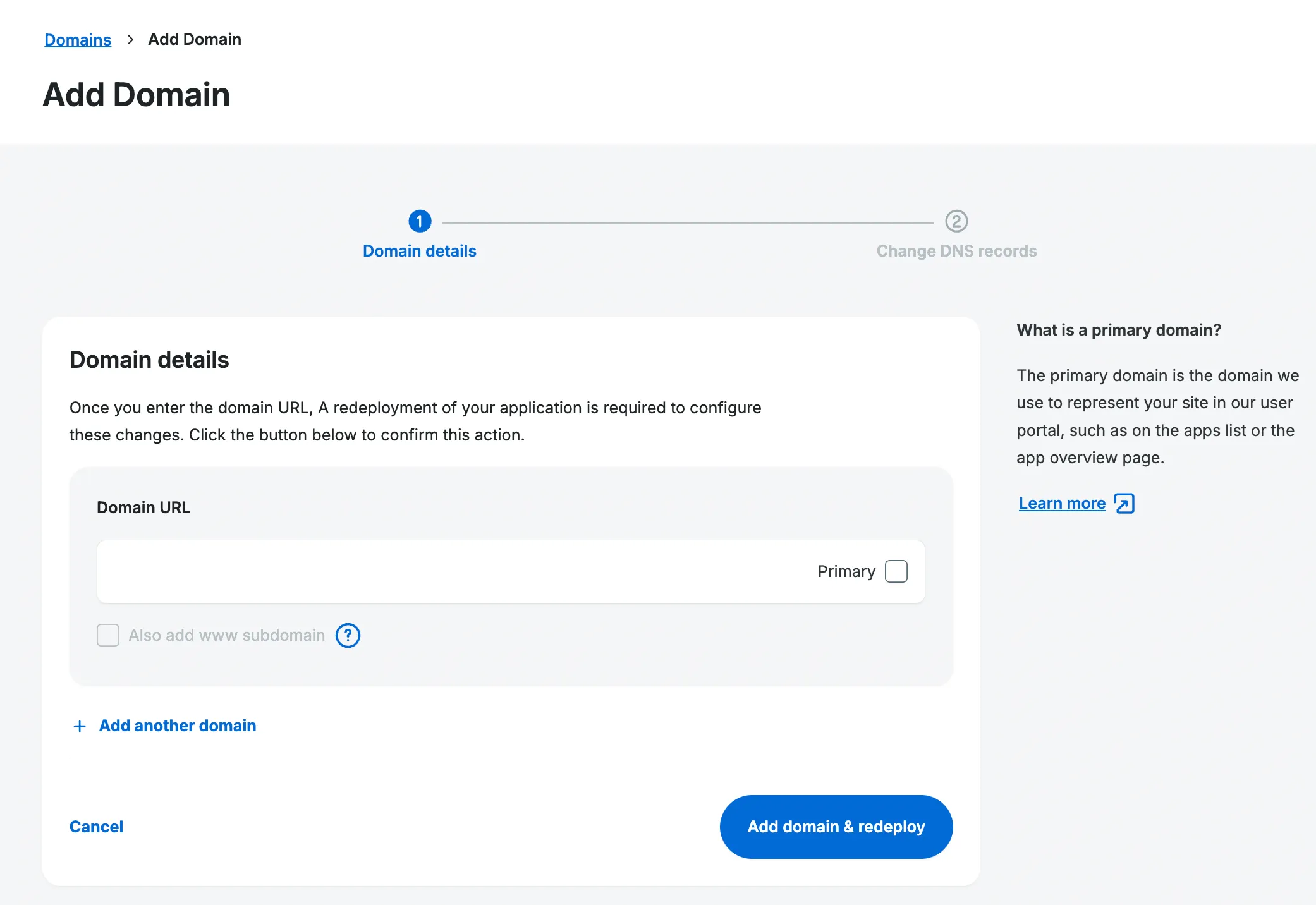Click the grayed Change DNS records step label
The image size is (1316, 905).
click(956, 250)
